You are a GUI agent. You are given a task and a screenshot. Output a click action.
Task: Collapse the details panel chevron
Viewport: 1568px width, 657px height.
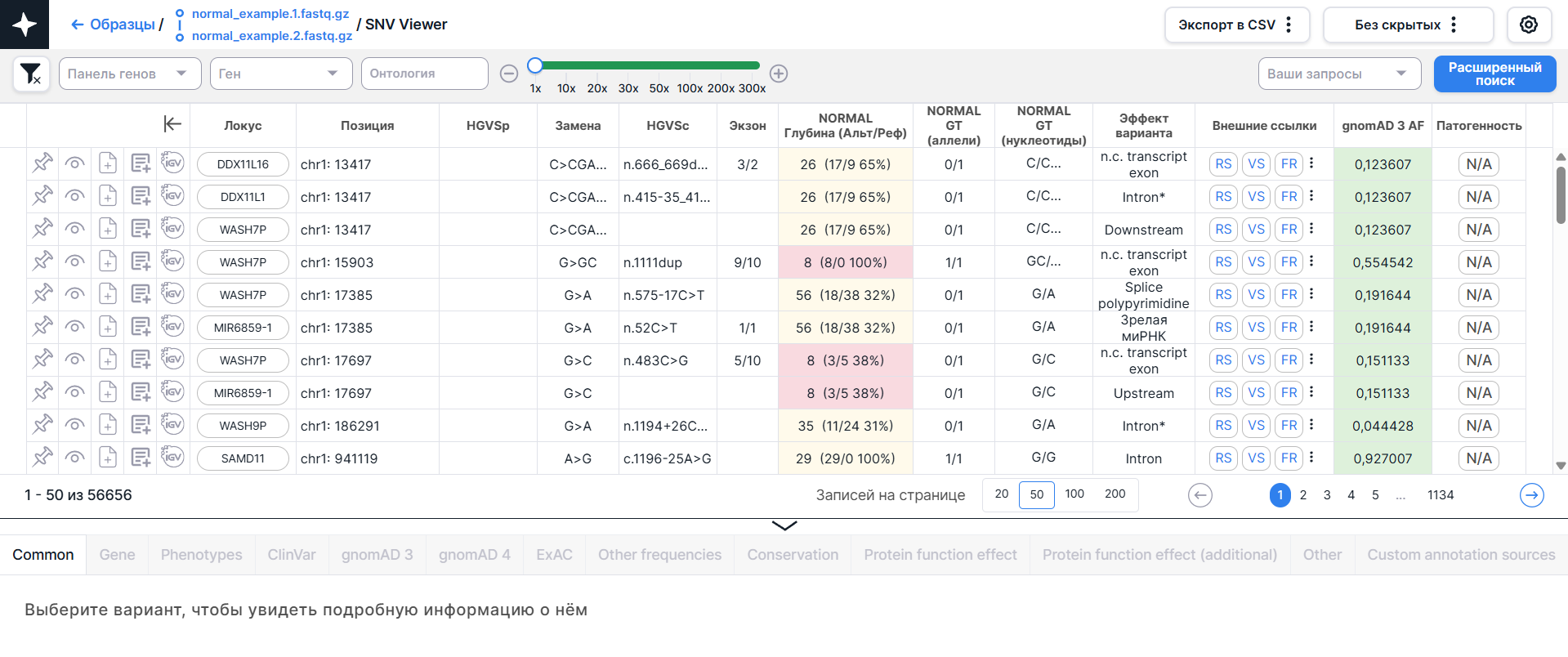point(784,525)
